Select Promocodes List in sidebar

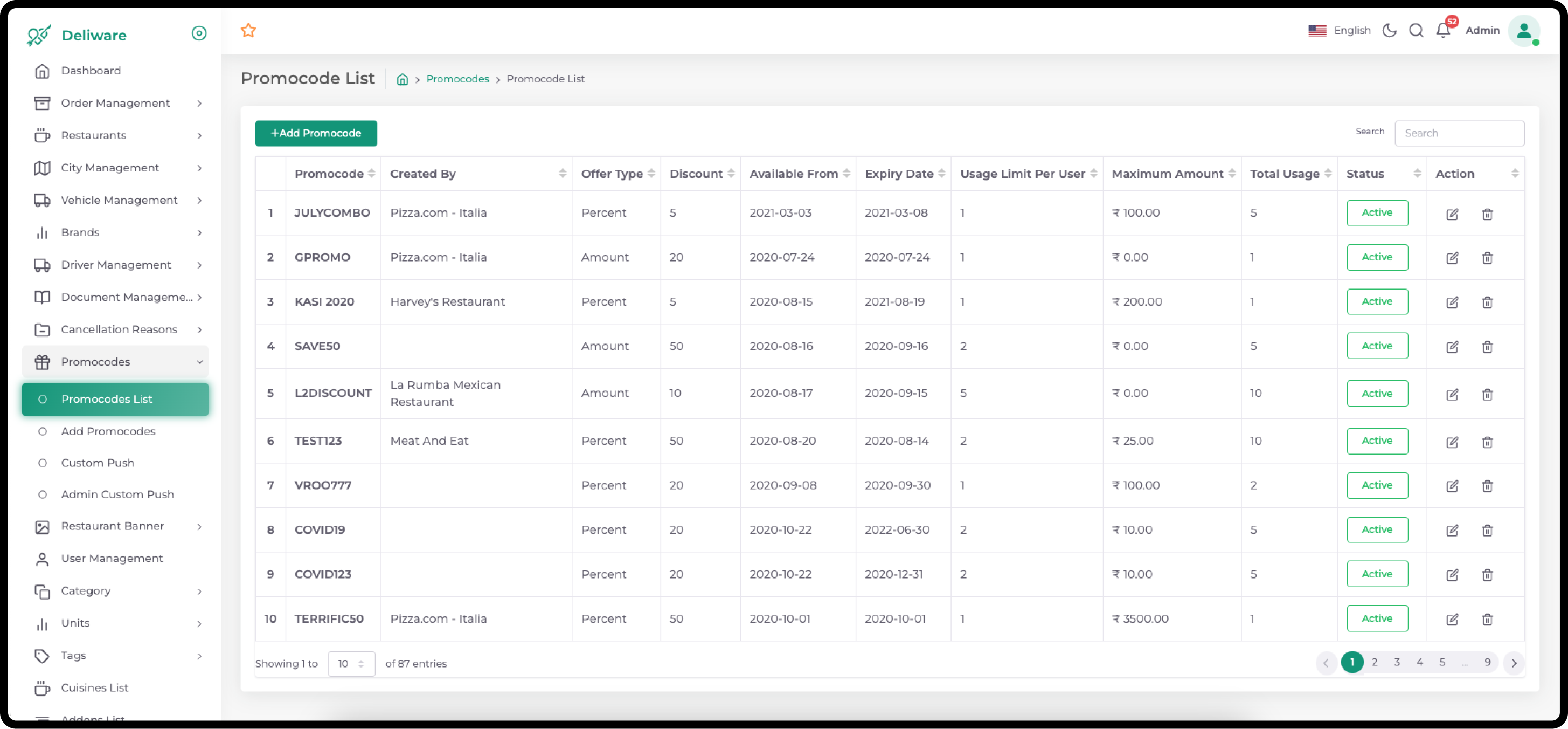116,400
